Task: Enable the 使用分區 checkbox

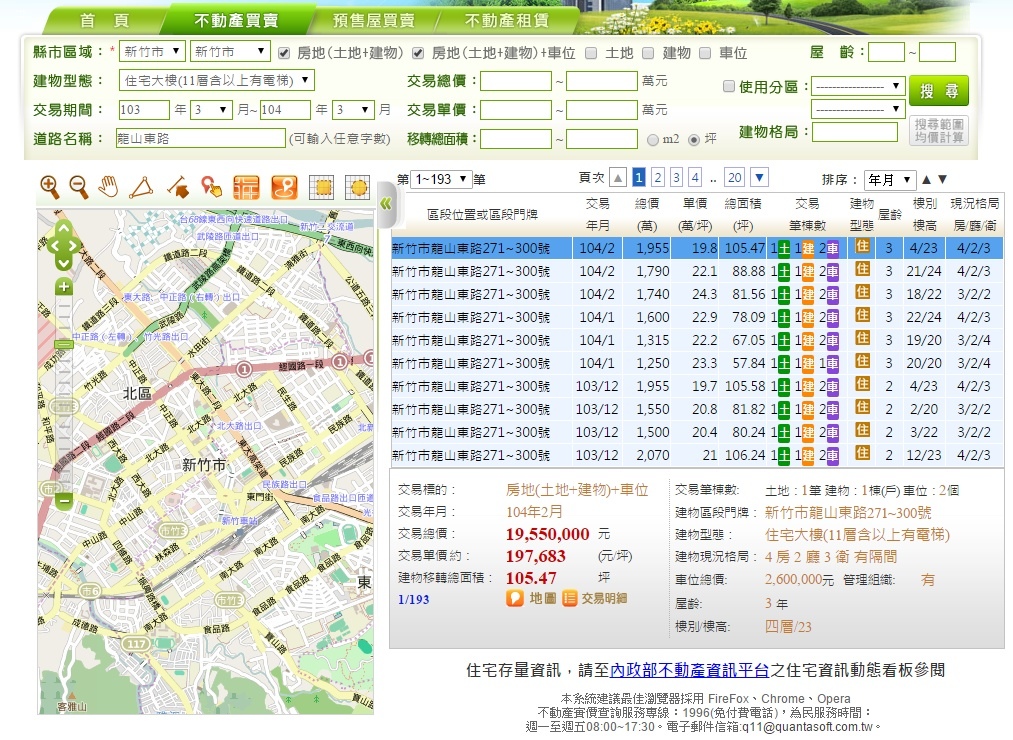Action: click(x=728, y=87)
